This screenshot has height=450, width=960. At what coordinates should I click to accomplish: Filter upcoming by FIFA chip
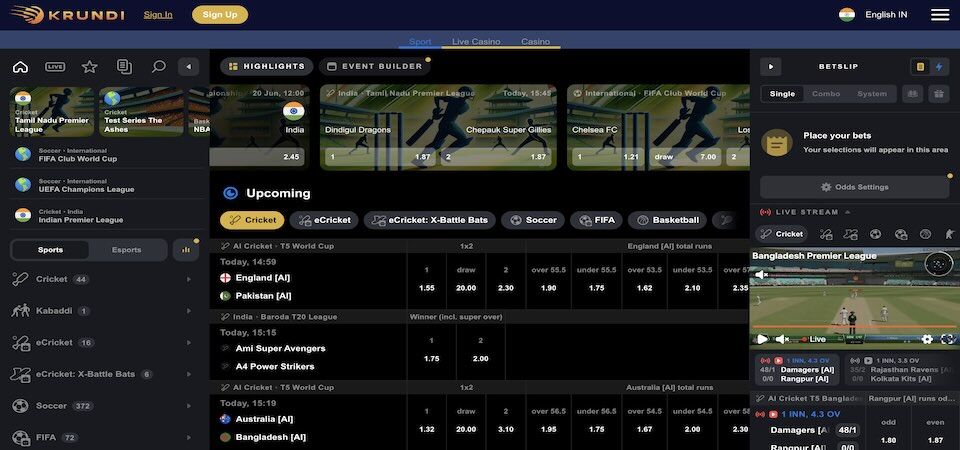[x=596, y=220]
